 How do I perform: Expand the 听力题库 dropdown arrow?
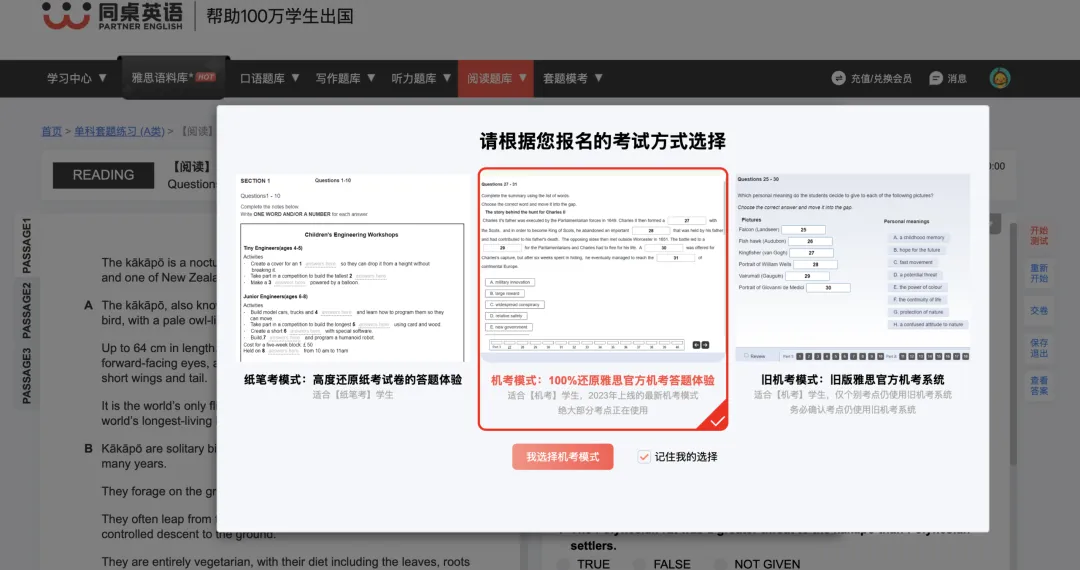click(x=447, y=78)
